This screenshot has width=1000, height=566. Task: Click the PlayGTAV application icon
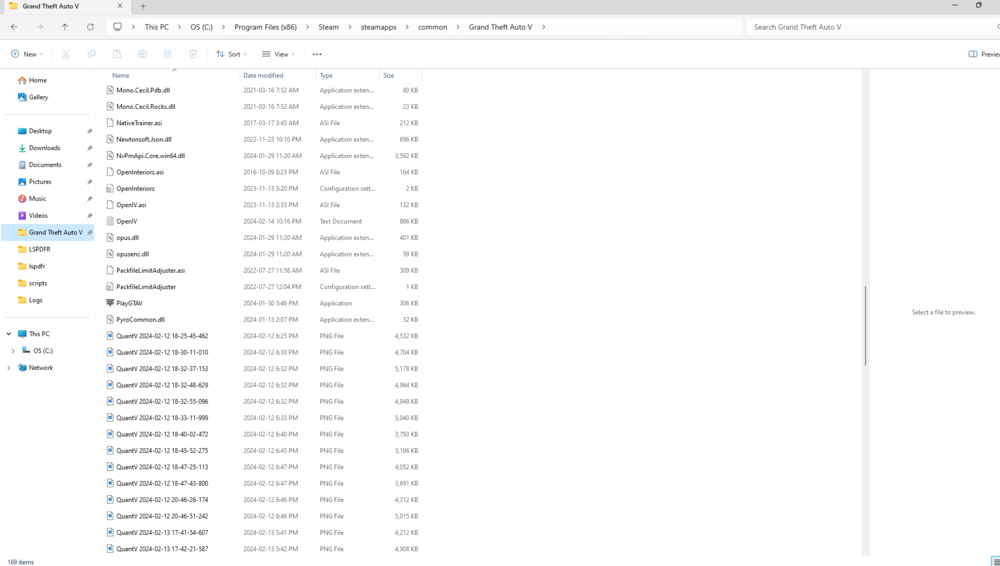[x=110, y=303]
